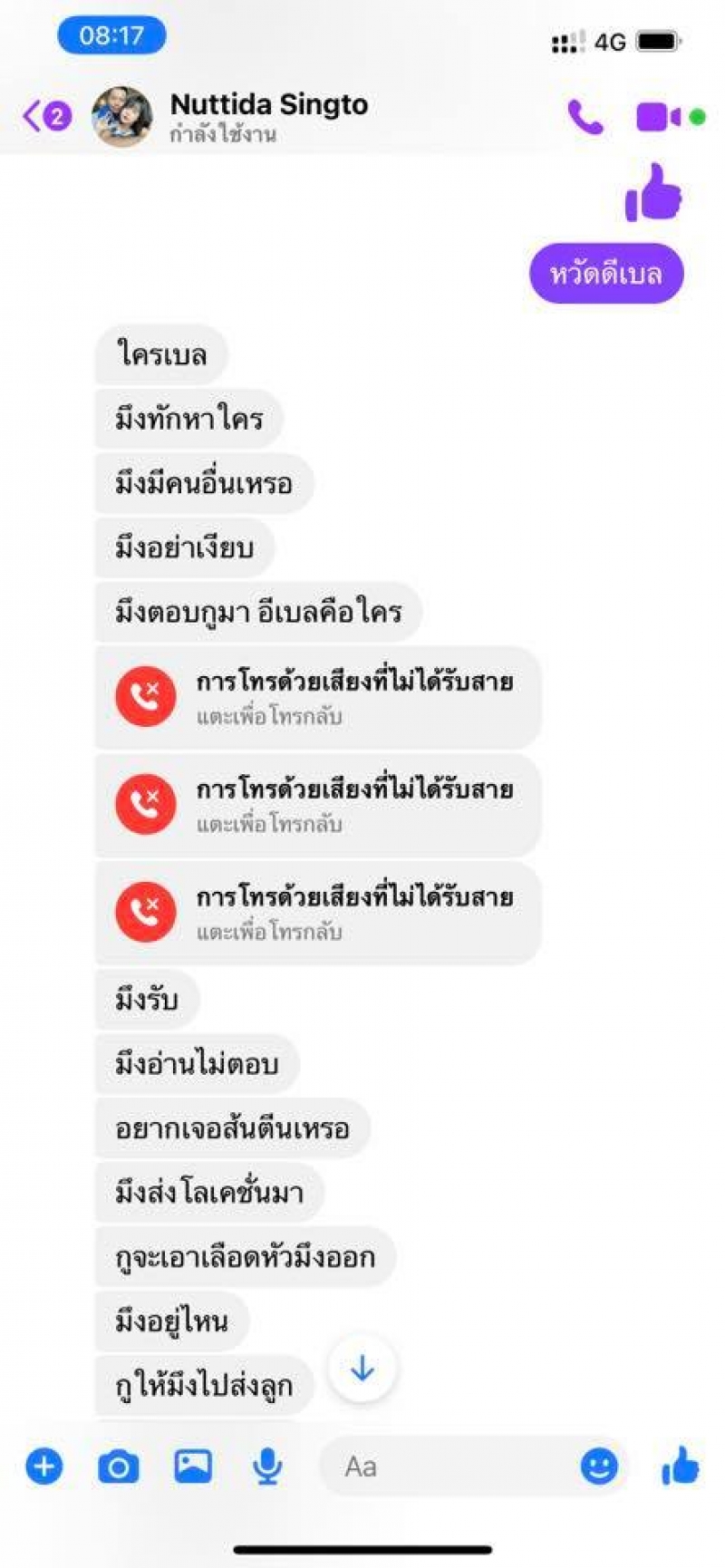Tap the second missed voice call entry
This screenshot has height=1568, width=725.
[318, 805]
